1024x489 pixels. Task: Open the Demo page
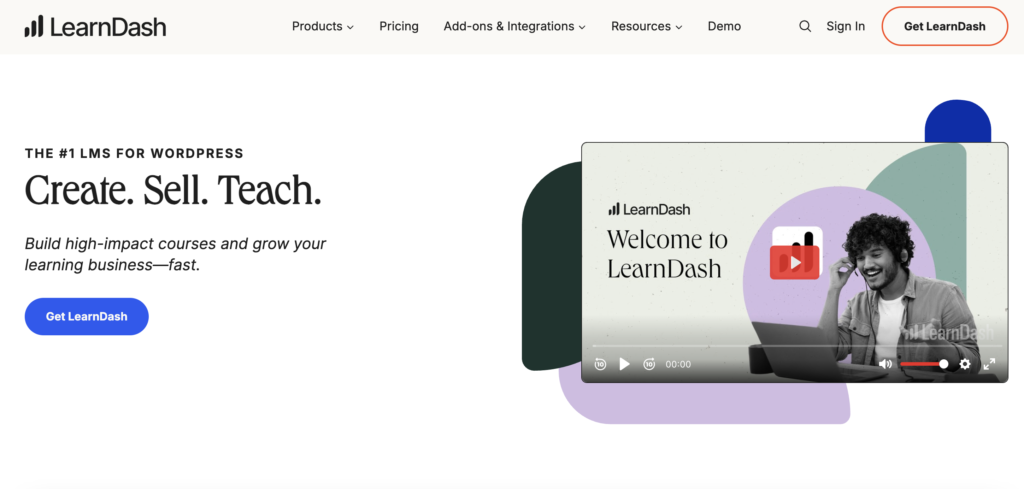[x=724, y=26]
